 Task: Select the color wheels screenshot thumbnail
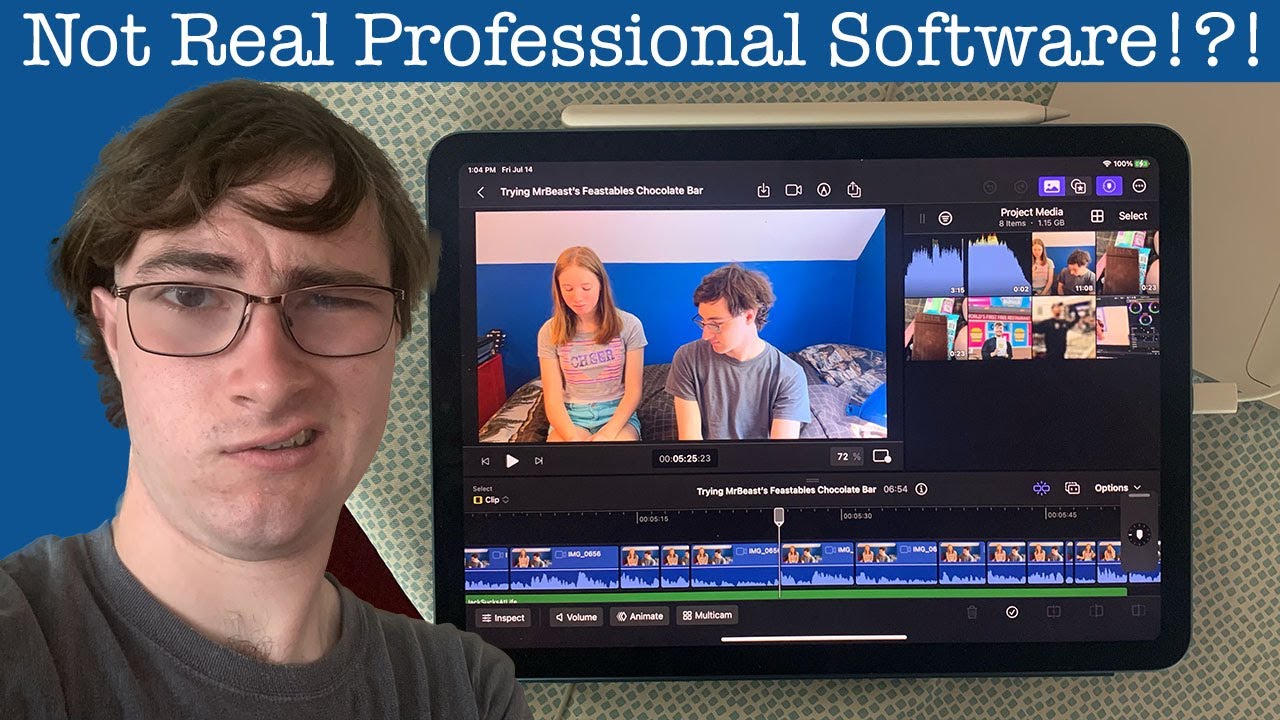tap(1127, 329)
